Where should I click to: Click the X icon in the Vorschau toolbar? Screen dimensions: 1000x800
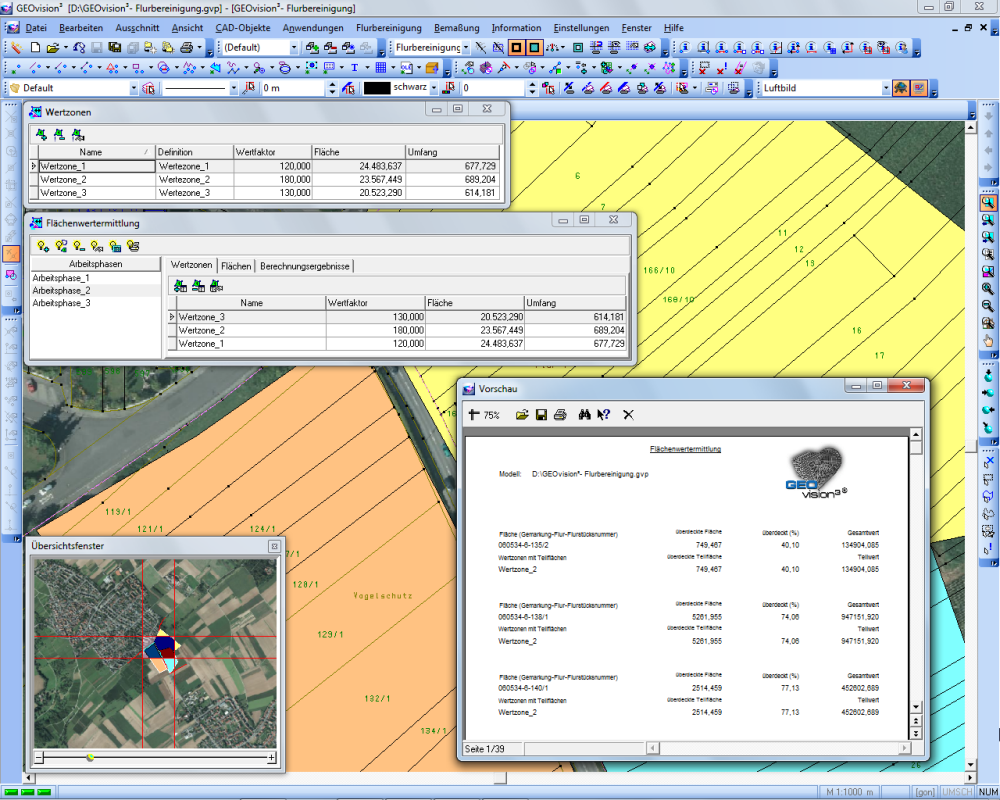pos(628,415)
